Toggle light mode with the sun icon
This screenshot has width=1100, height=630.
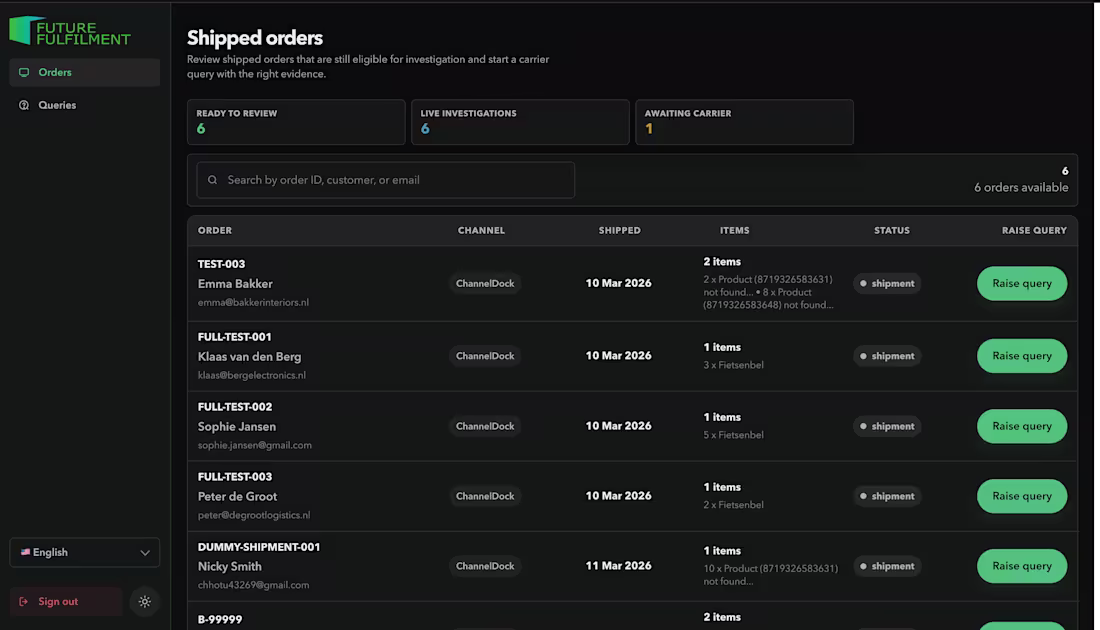click(x=144, y=601)
